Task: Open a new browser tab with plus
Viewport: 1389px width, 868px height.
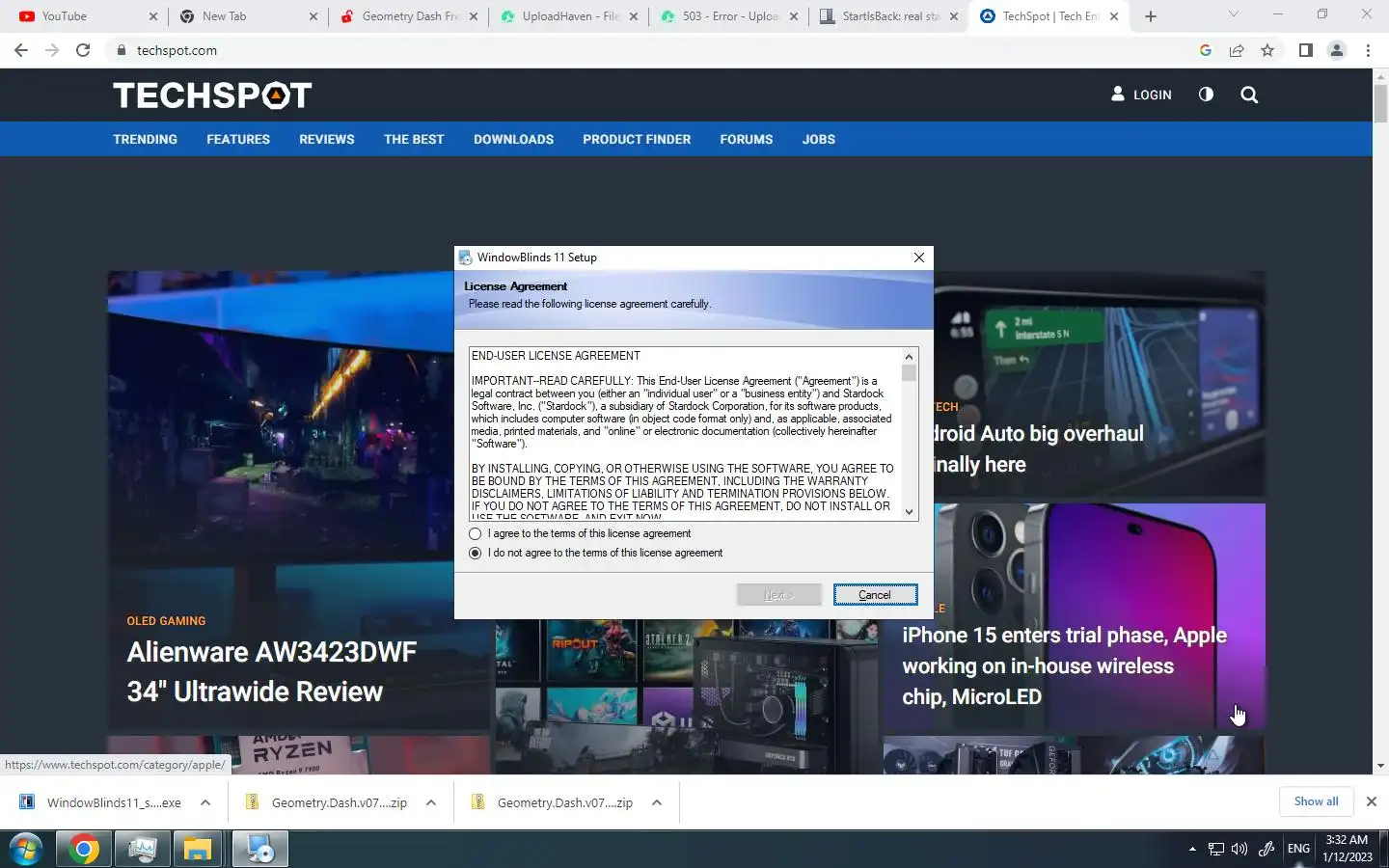Action: coord(1151,16)
